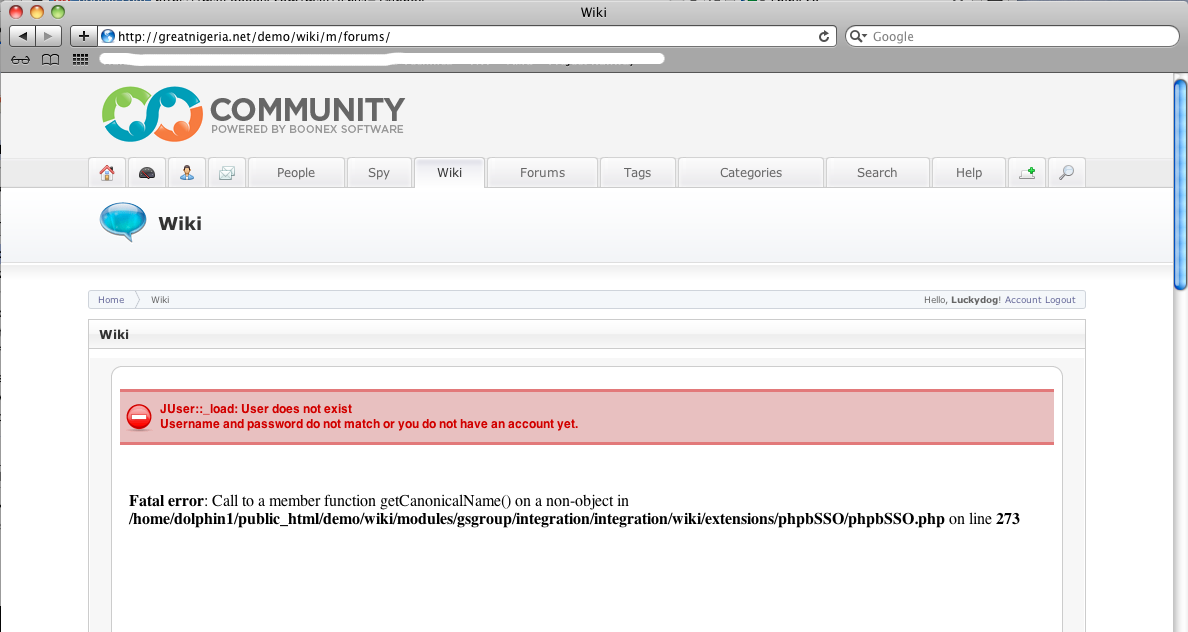Click the blue speech bubble Wiki icon

pyautogui.click(x=123, y=222)
